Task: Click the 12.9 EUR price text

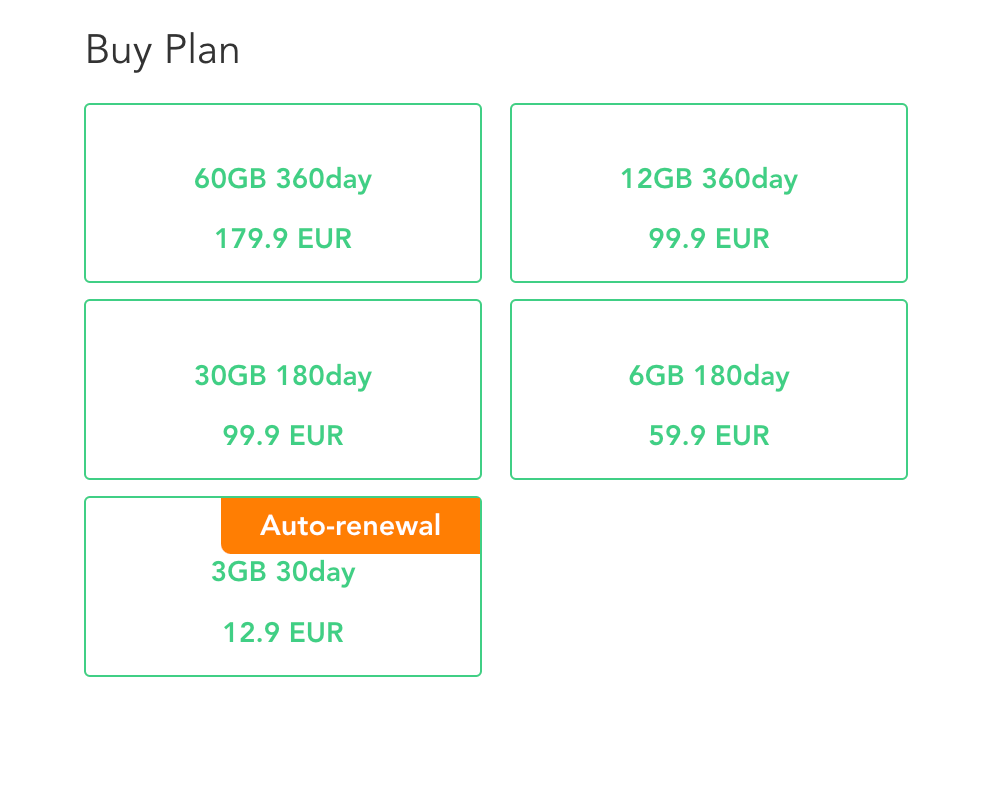Action: pyautogui.click(x=283, y=633)
